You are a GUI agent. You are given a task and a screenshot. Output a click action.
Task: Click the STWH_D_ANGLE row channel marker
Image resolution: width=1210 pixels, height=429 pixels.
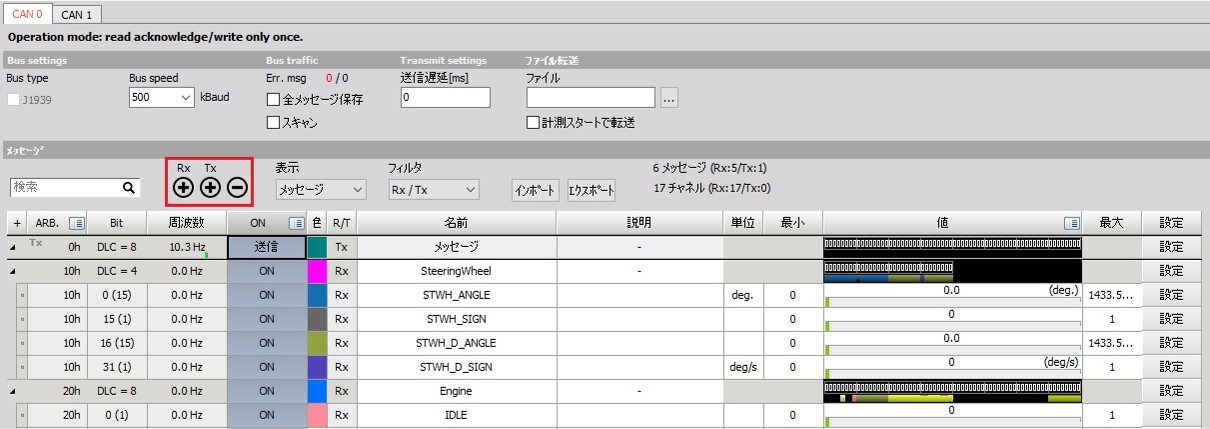pos(22,343)
